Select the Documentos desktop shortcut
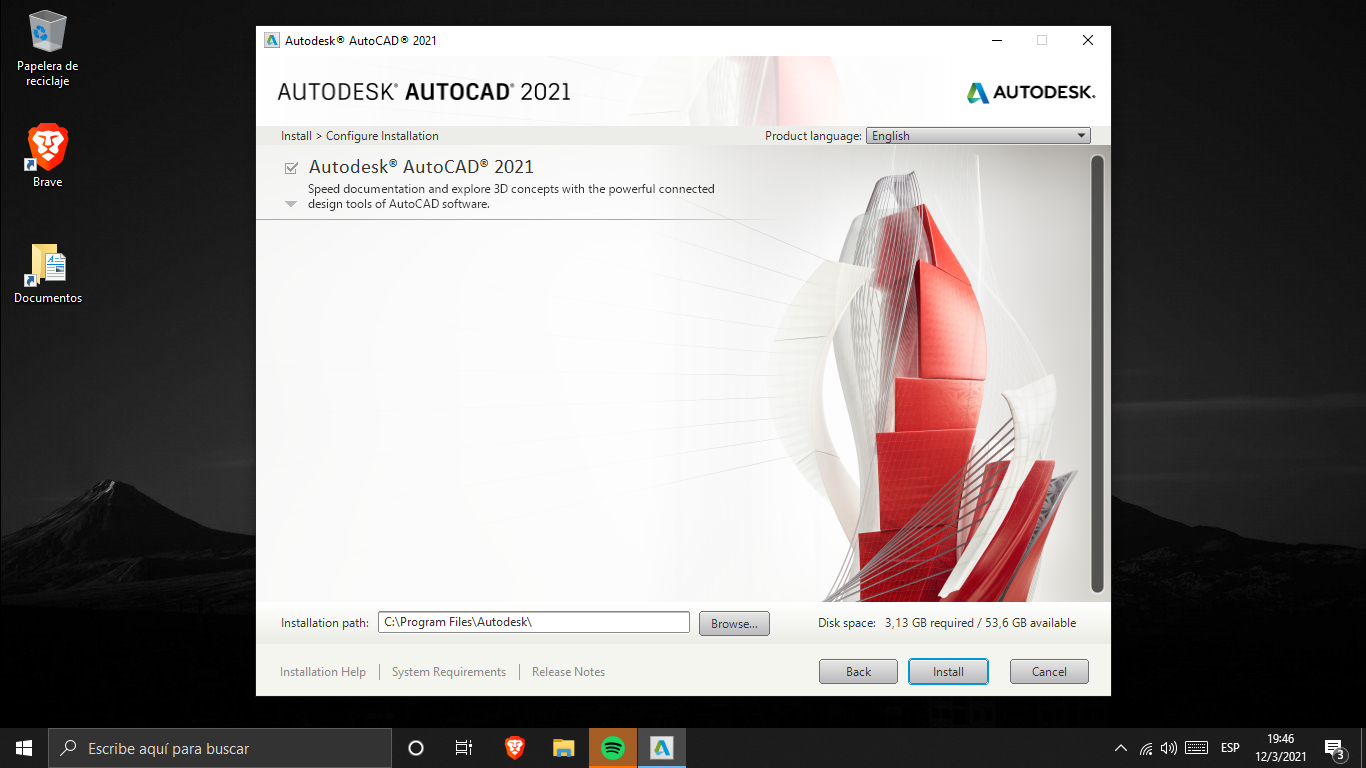This screenshot has width=1366, height=768. click(x=48, y=273)
